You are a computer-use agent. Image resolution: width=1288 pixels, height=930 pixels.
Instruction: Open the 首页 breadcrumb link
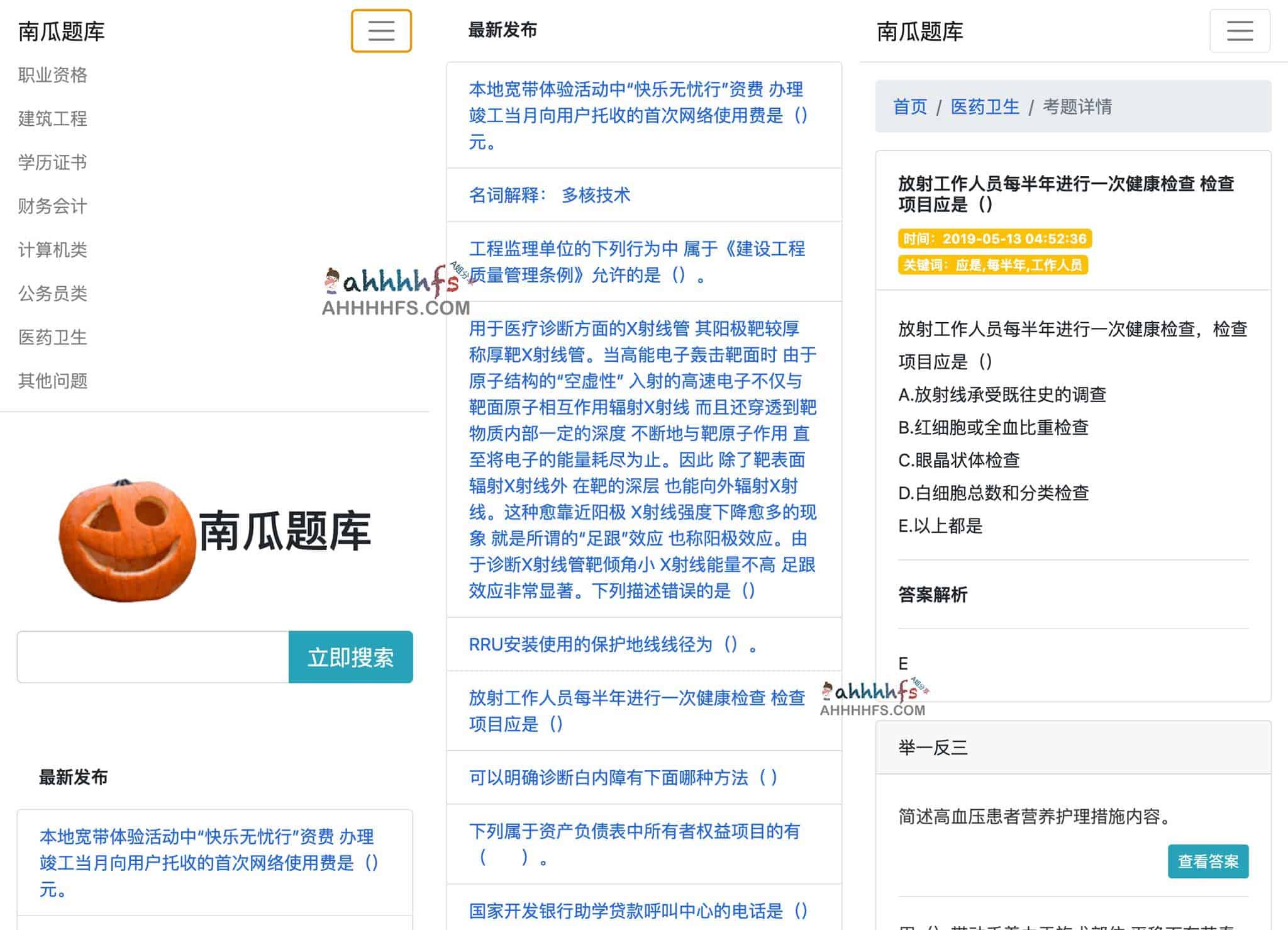tap(910, 107)
